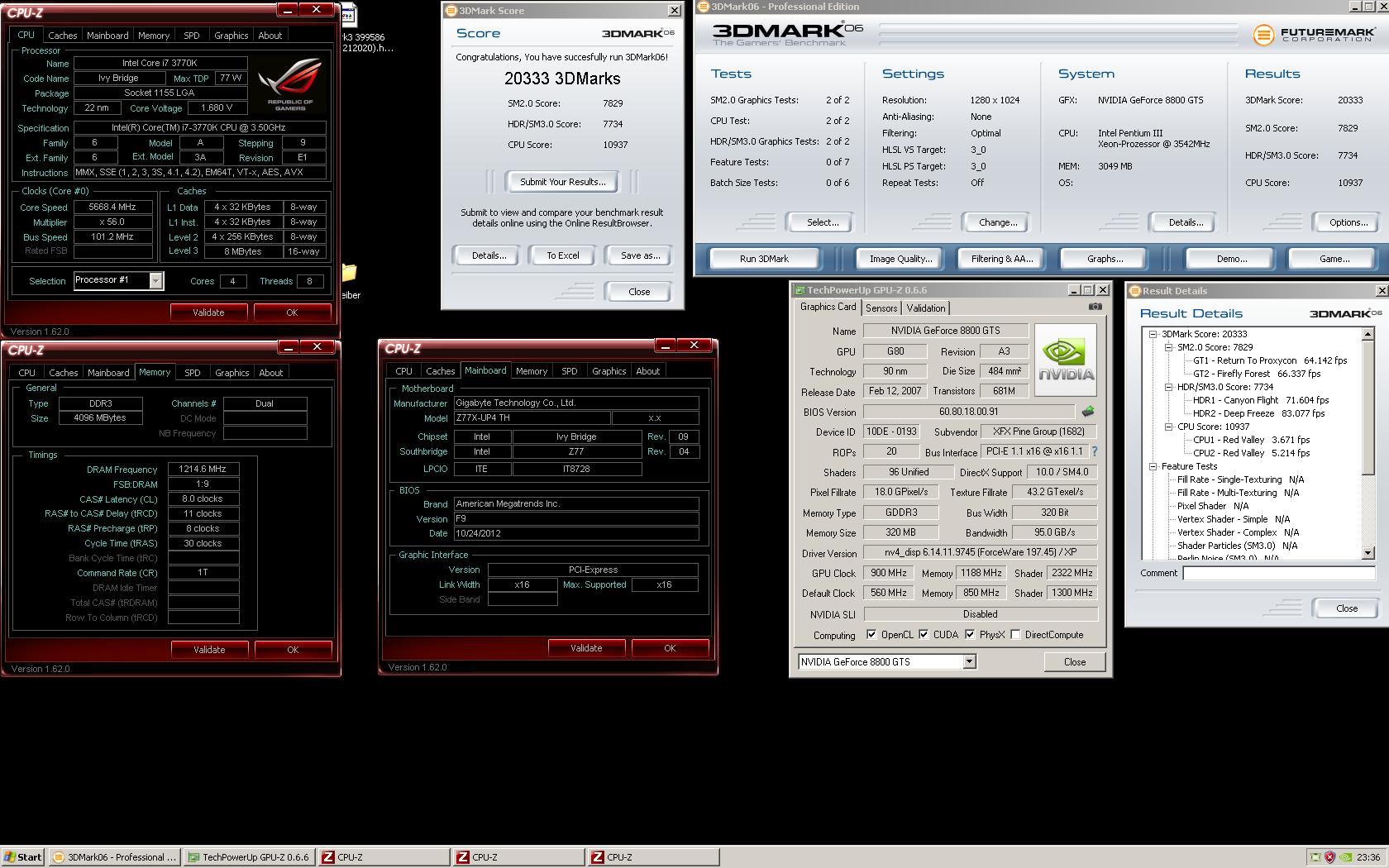Click the Demo button in 3DMark06
This screenshot has width=1389, height=868.
1231,259
